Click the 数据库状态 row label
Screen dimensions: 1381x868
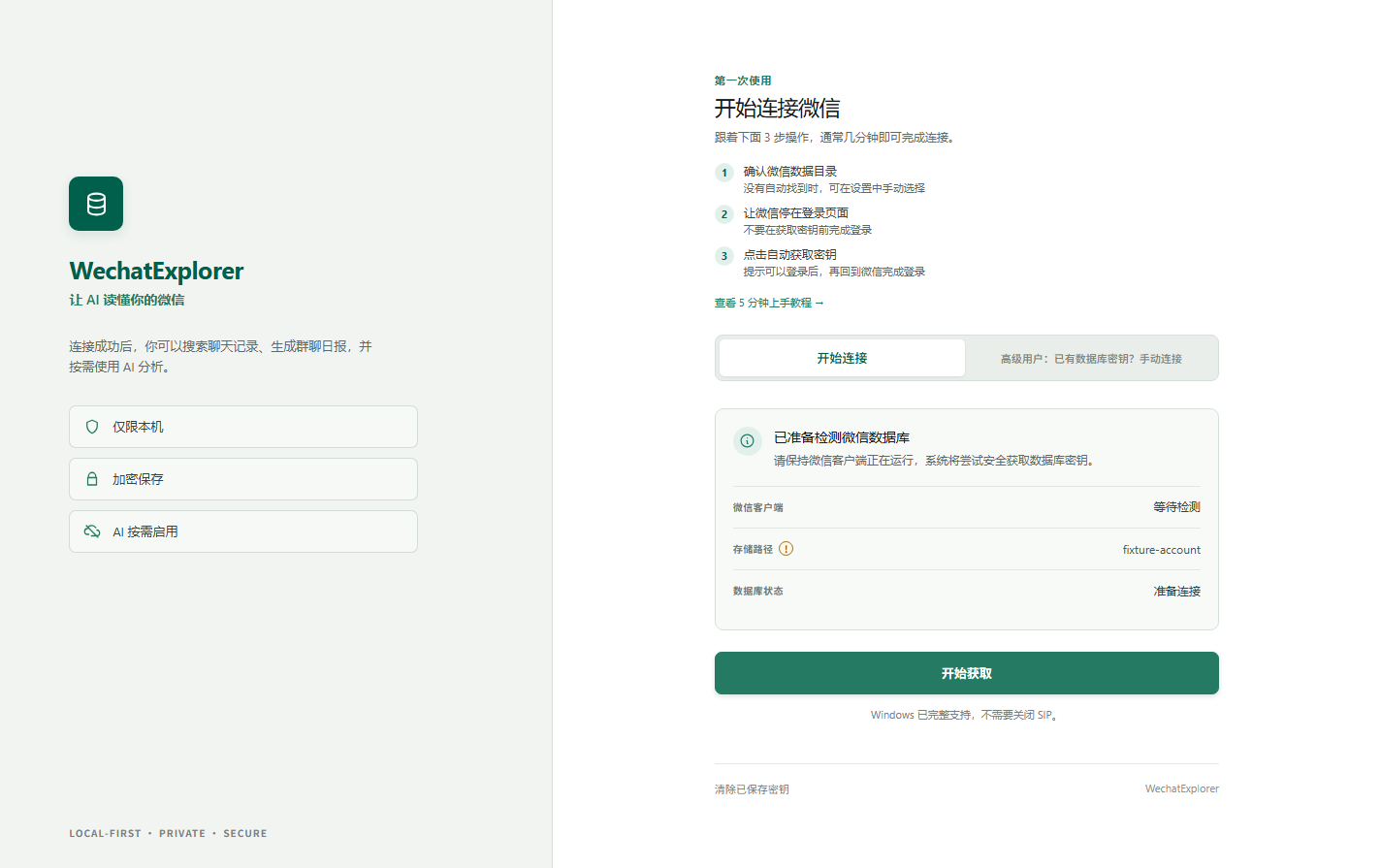click(x=758, y=592)
